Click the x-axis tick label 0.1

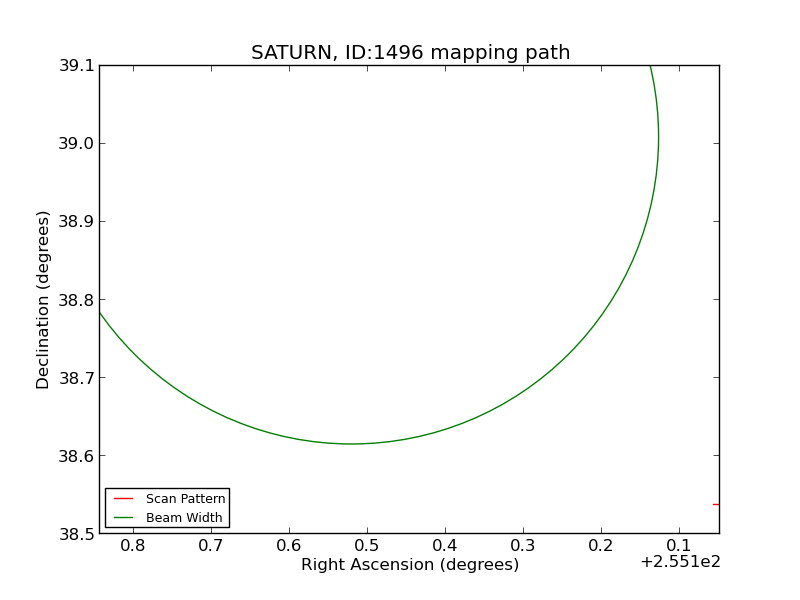point(679,546)
